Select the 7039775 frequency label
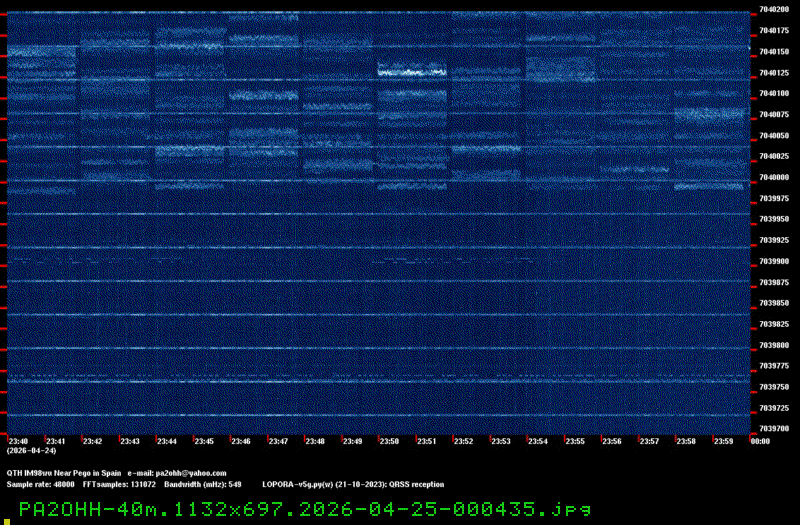Screen dimensions: 800x525 coord(774,366)
